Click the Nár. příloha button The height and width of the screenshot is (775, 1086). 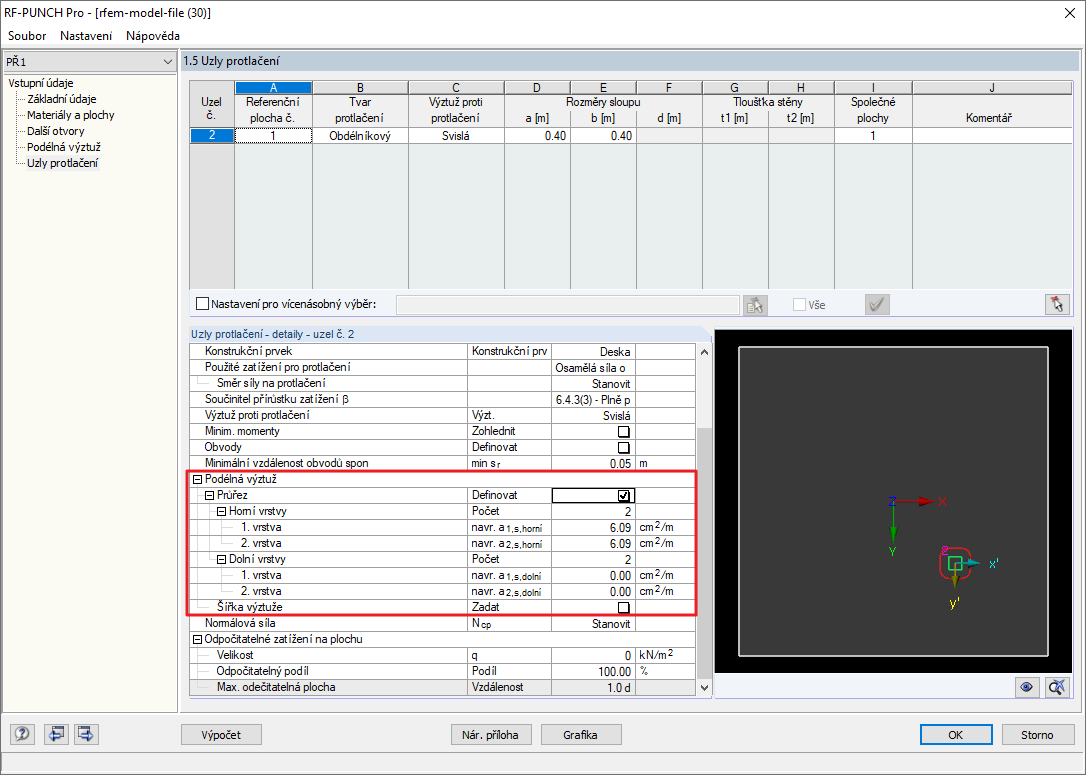coord(490,735)
